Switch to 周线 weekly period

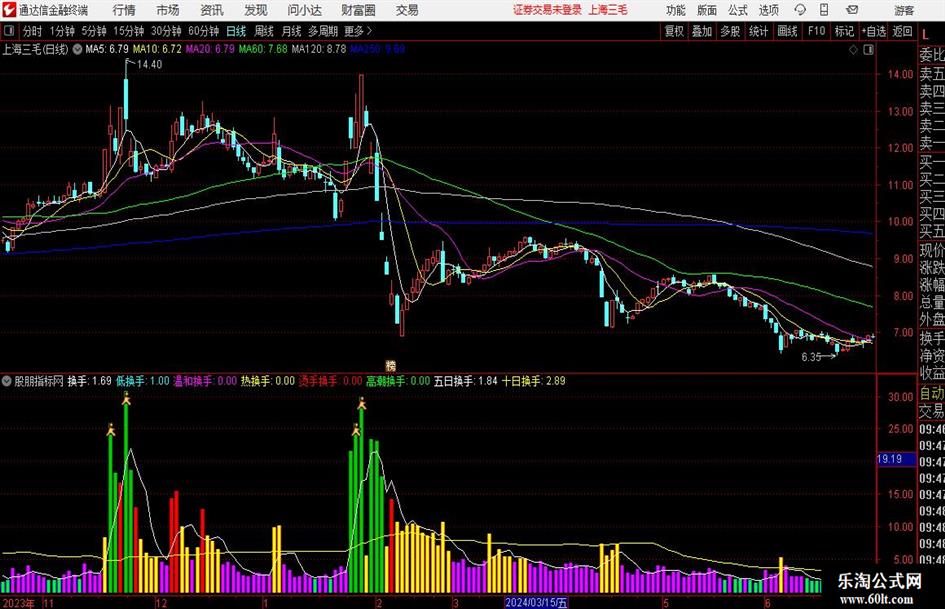click(264, 31)
